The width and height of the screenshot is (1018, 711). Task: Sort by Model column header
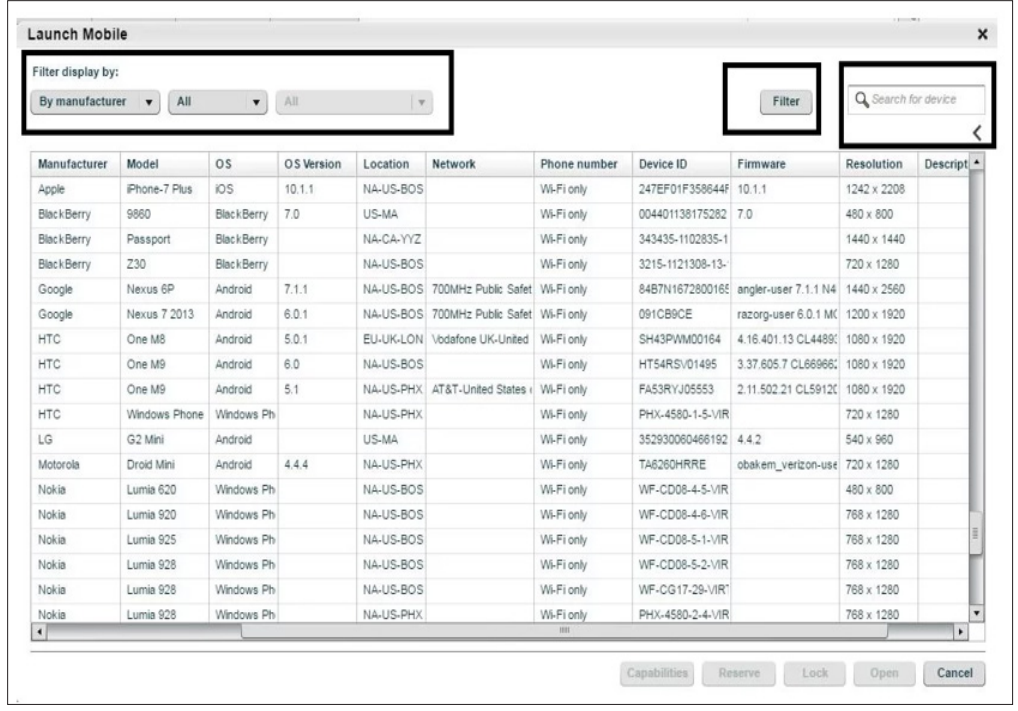pos(164,164)
